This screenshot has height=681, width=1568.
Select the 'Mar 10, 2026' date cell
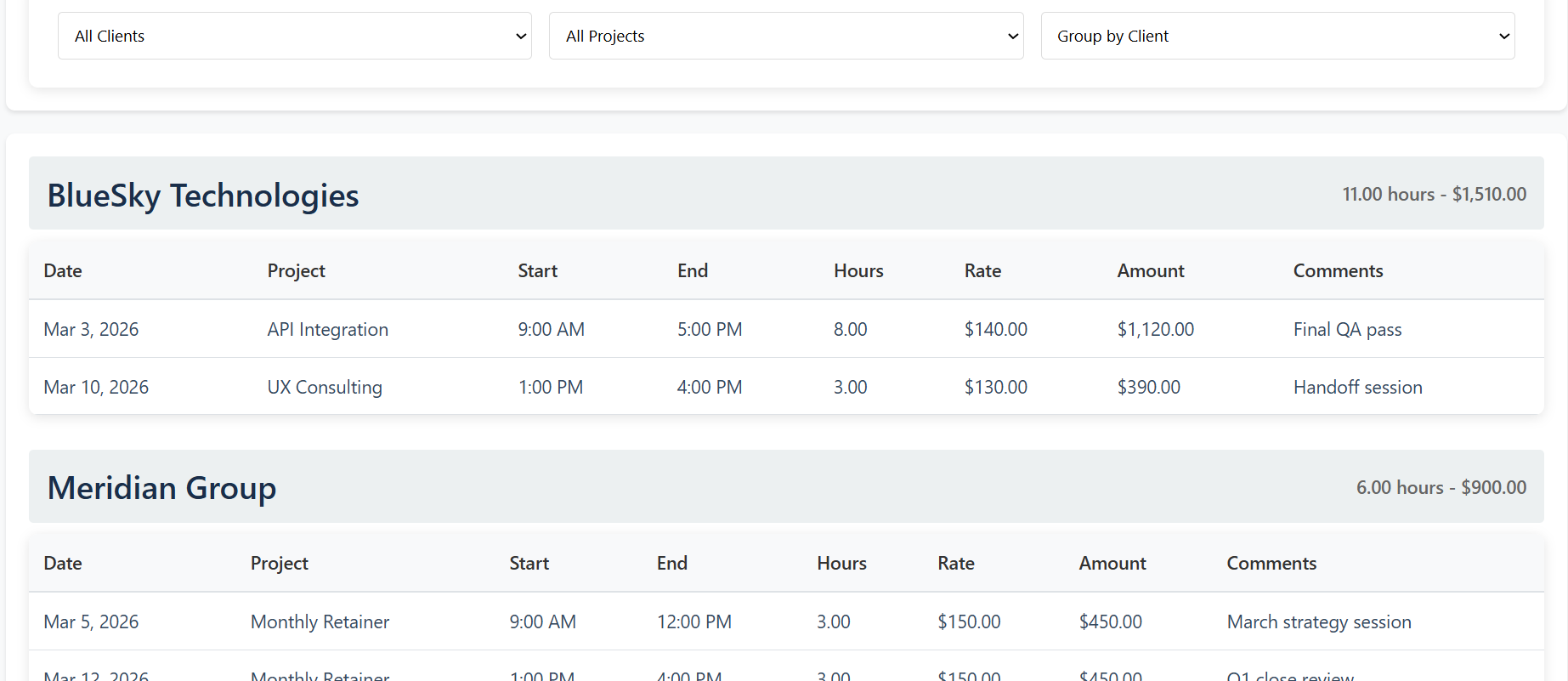tap(96, 387)
